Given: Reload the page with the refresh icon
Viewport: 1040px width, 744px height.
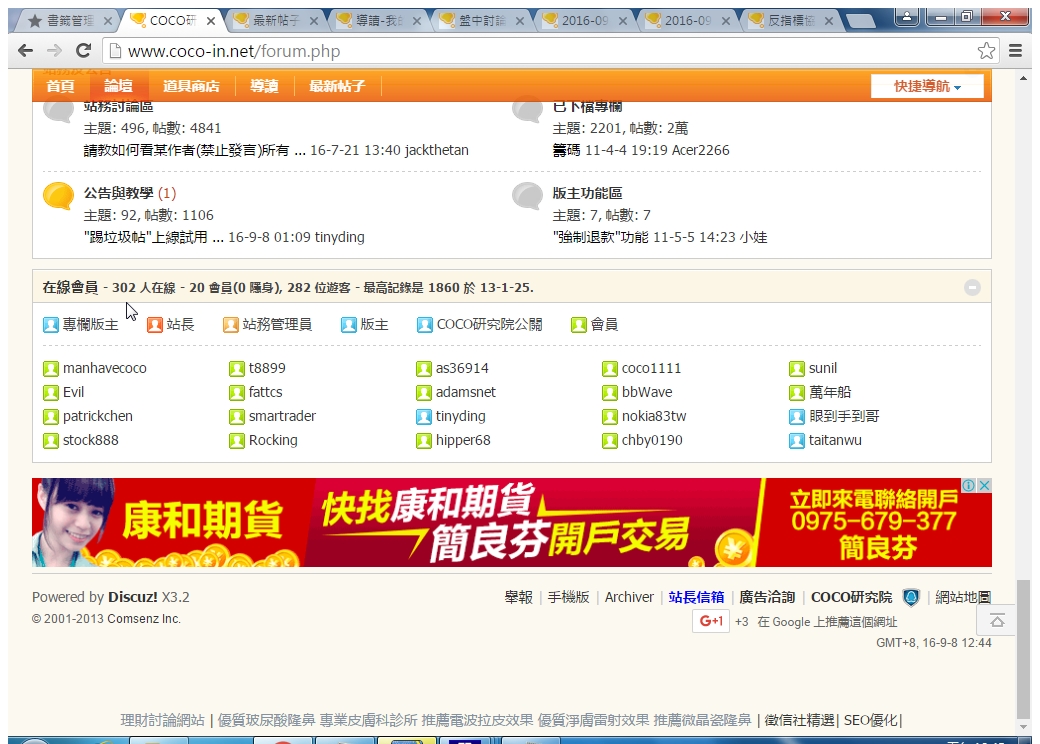Looking at the screenshot, I should (84, 50).
